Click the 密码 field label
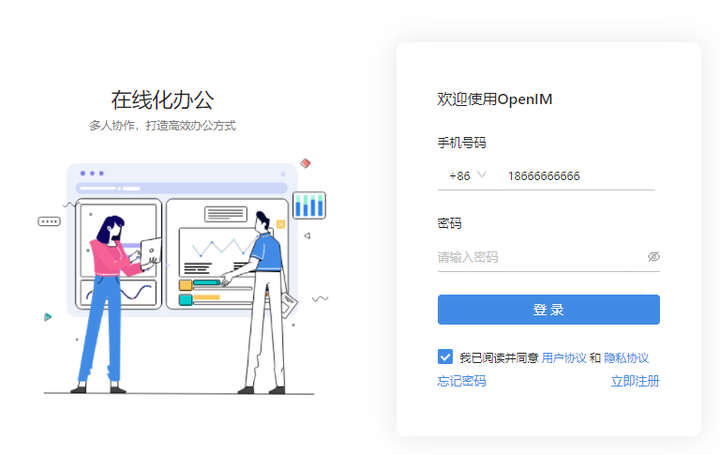The height and width of the screenshot is (455, 720). pyautogui.click(x=450, y=224)
